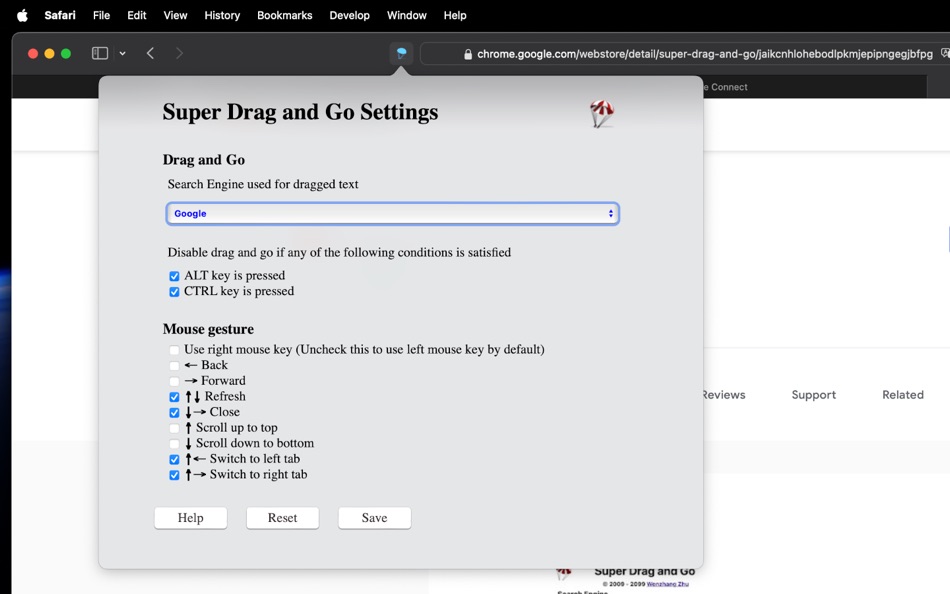Disable Switch to right tab checkbox

[174, 475]
